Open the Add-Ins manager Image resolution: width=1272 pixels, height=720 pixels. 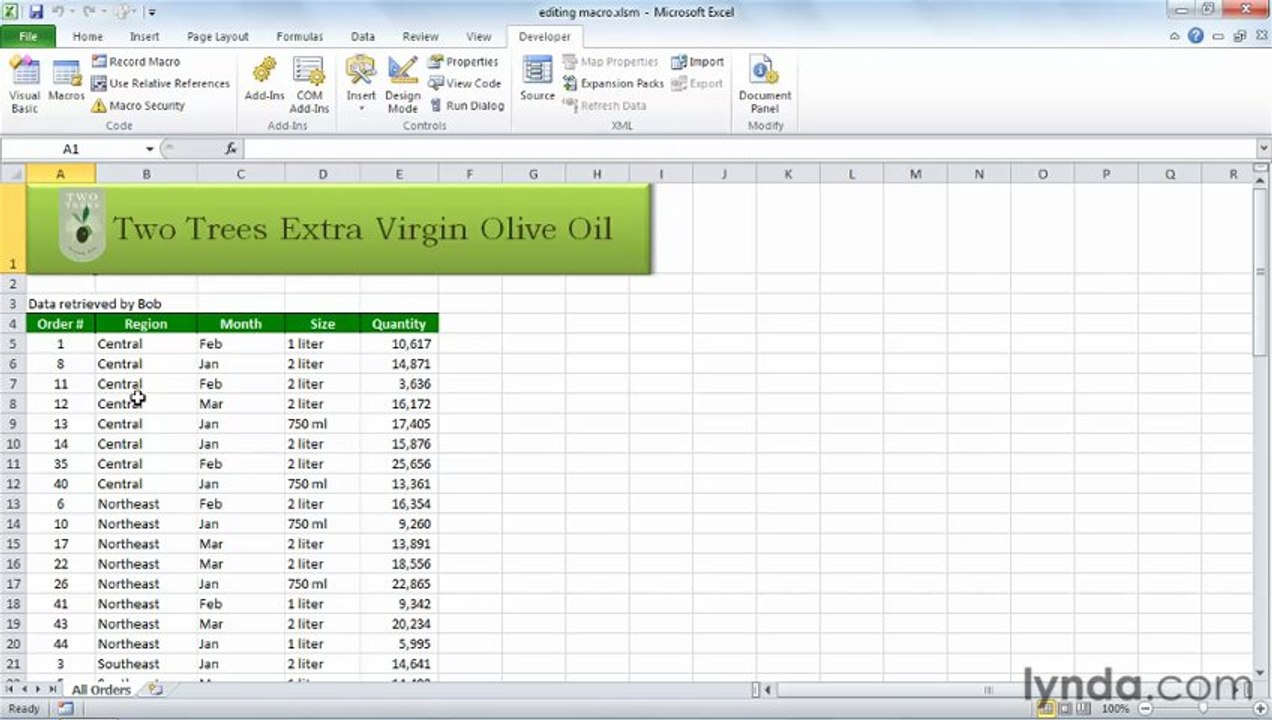[x=264, y=80]
